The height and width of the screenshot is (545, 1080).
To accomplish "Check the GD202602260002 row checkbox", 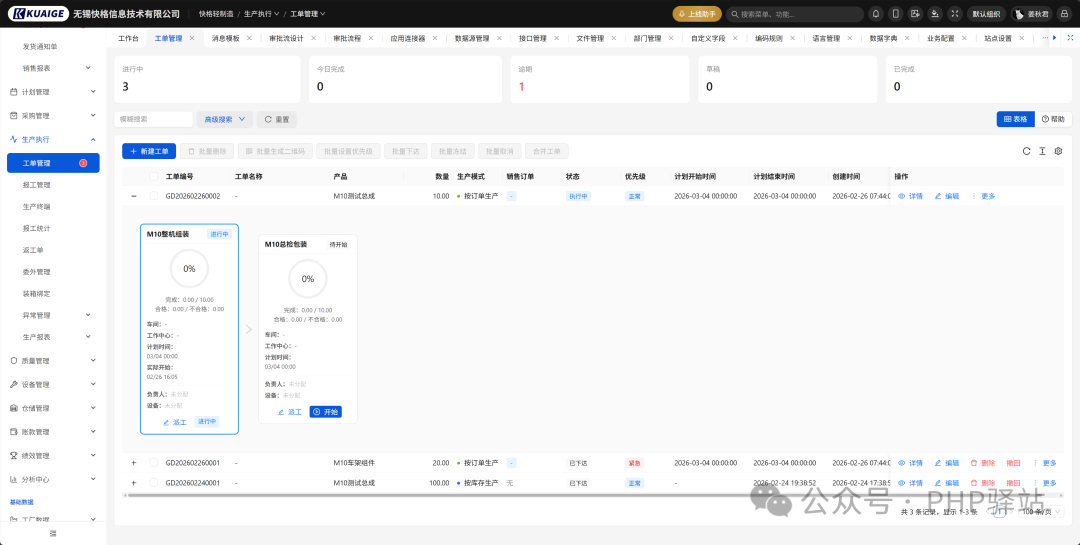I will [154, 196].
